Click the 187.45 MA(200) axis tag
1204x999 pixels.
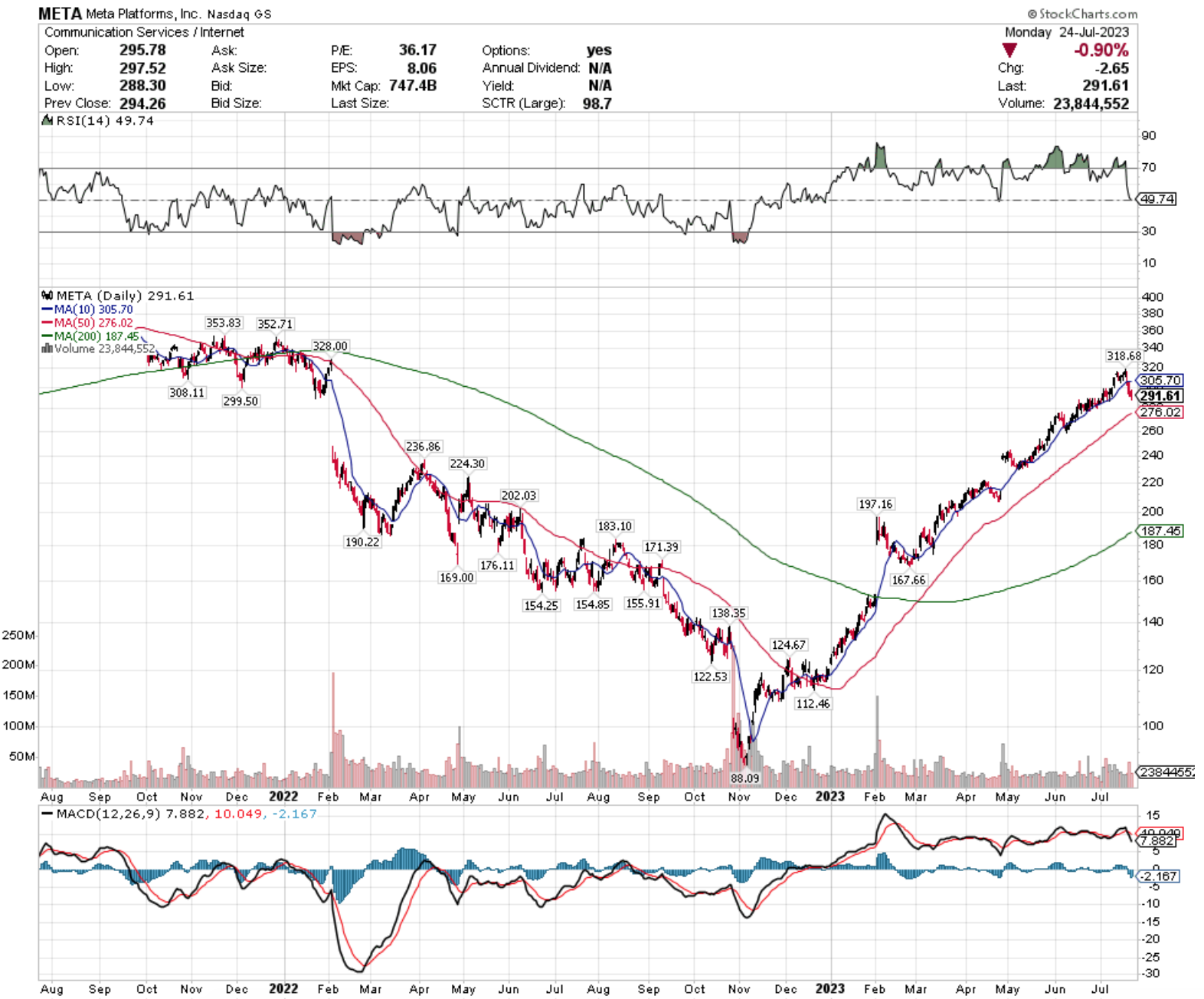1160,531
